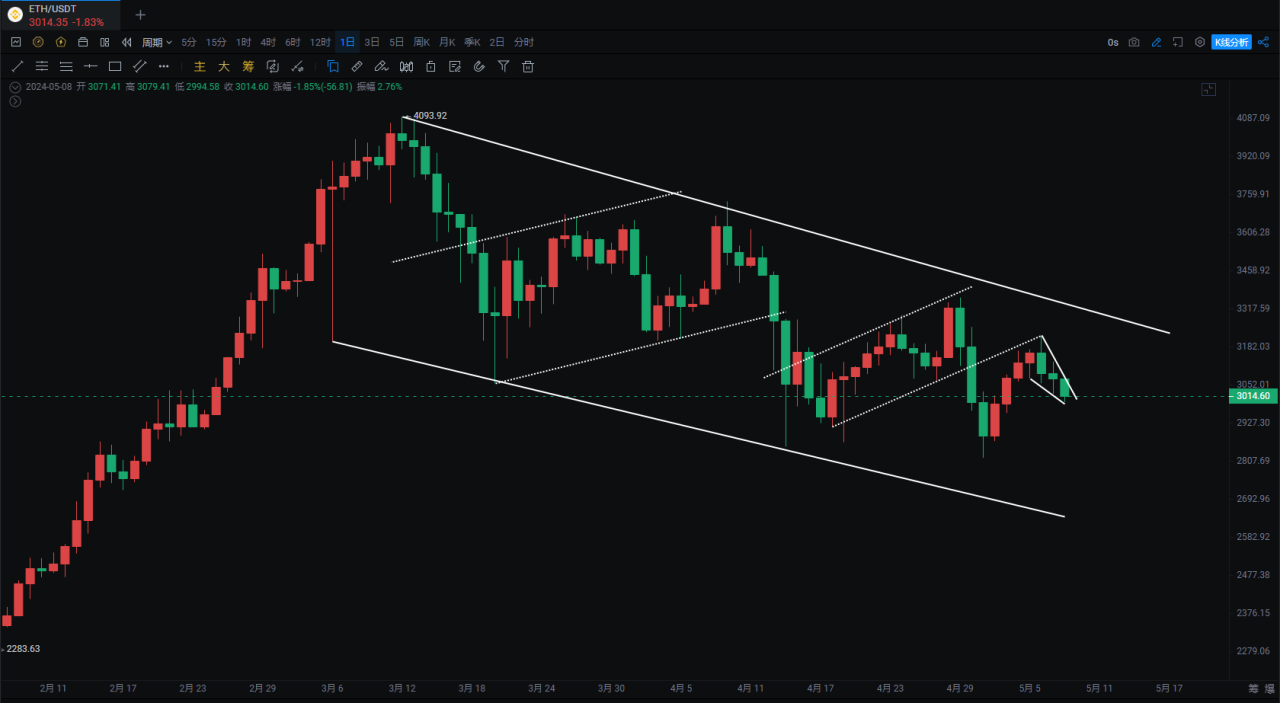This screenshot has height=703, width=1280.
Task: Select the trend line drawing tool
Action: pos(17,67)
